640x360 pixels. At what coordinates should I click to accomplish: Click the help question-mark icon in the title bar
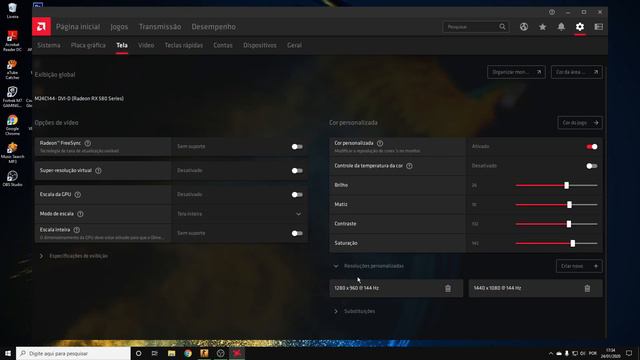[552, 12]
